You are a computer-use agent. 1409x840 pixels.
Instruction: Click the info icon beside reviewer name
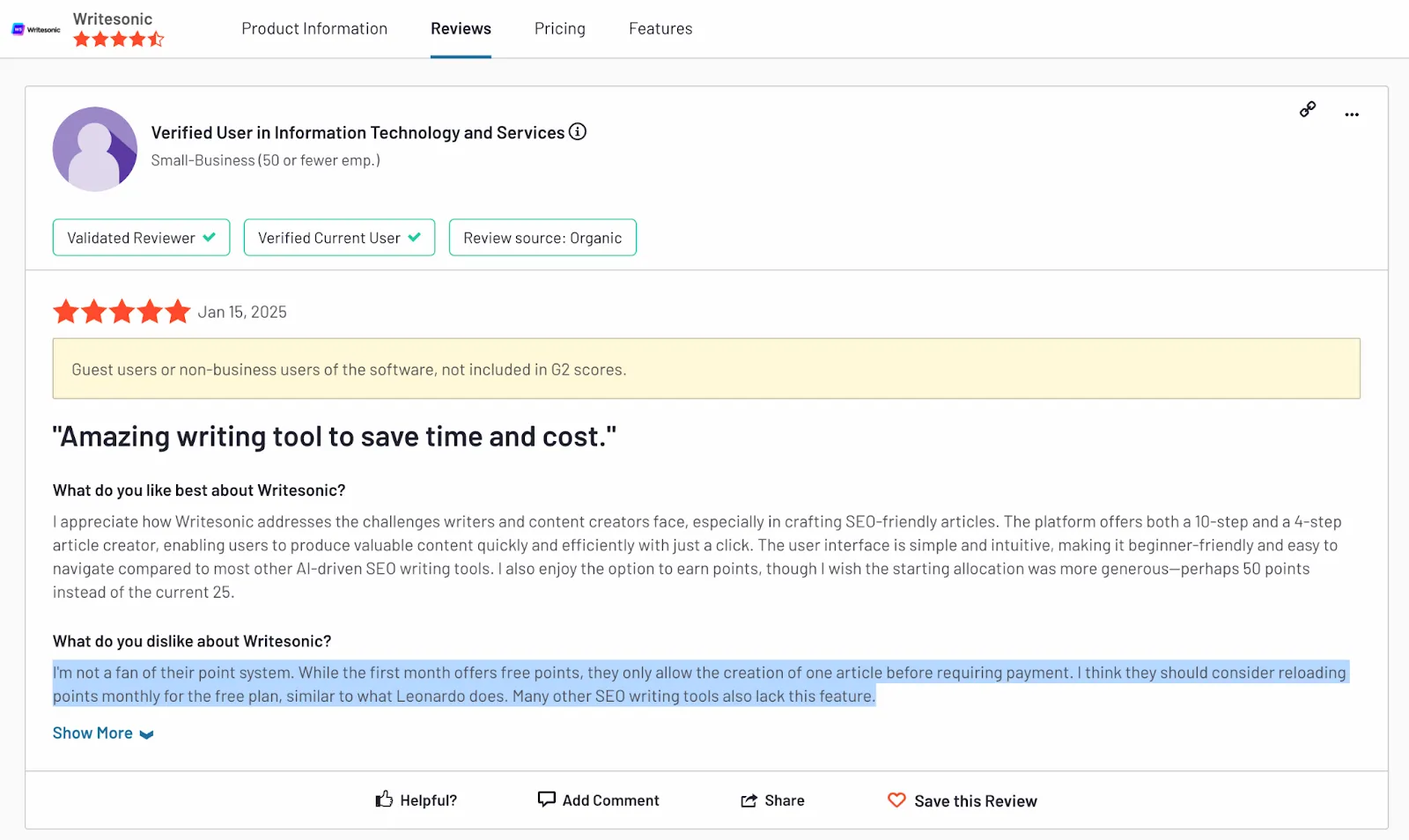pos(578,131)
